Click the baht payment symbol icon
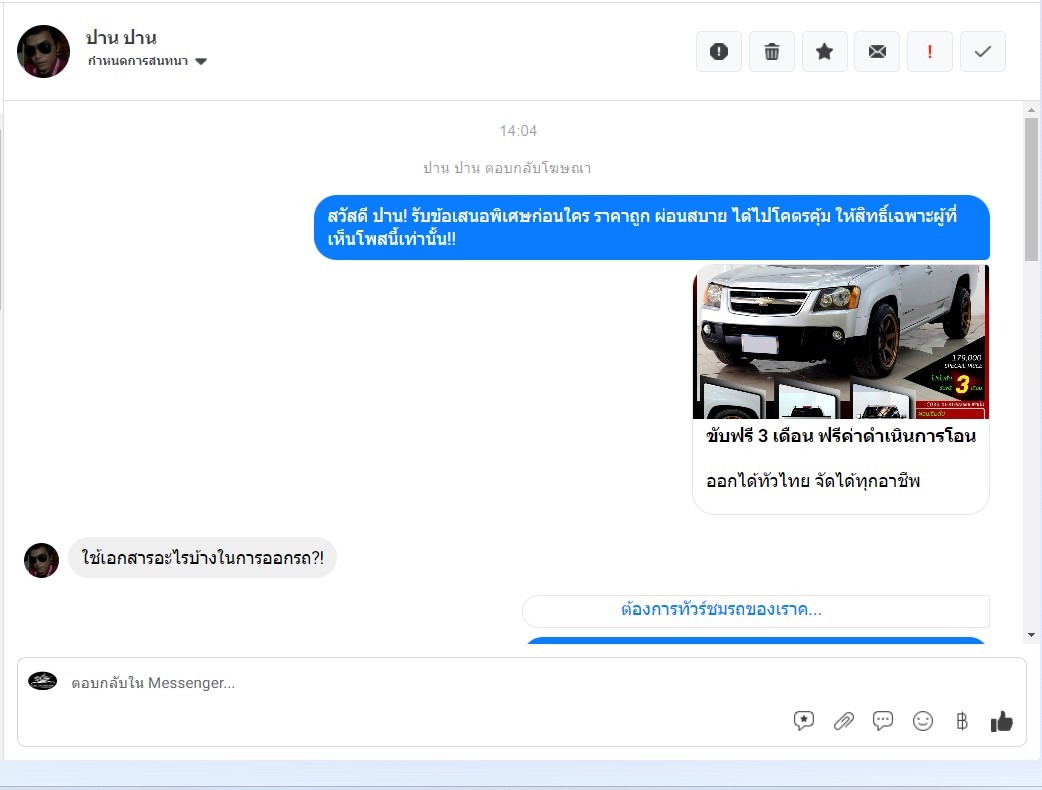Screen dimensions: 1042x790 [962, 721]
